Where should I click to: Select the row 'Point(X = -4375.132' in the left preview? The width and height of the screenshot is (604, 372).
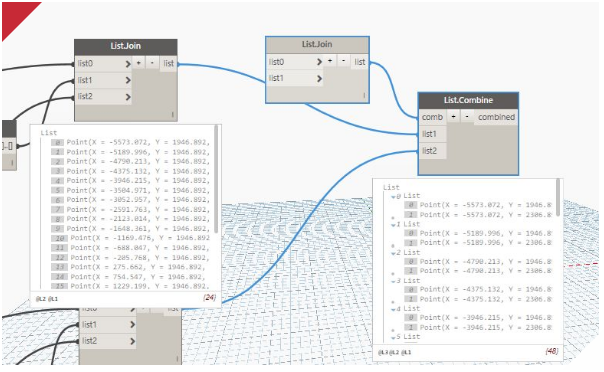point(131,171)
